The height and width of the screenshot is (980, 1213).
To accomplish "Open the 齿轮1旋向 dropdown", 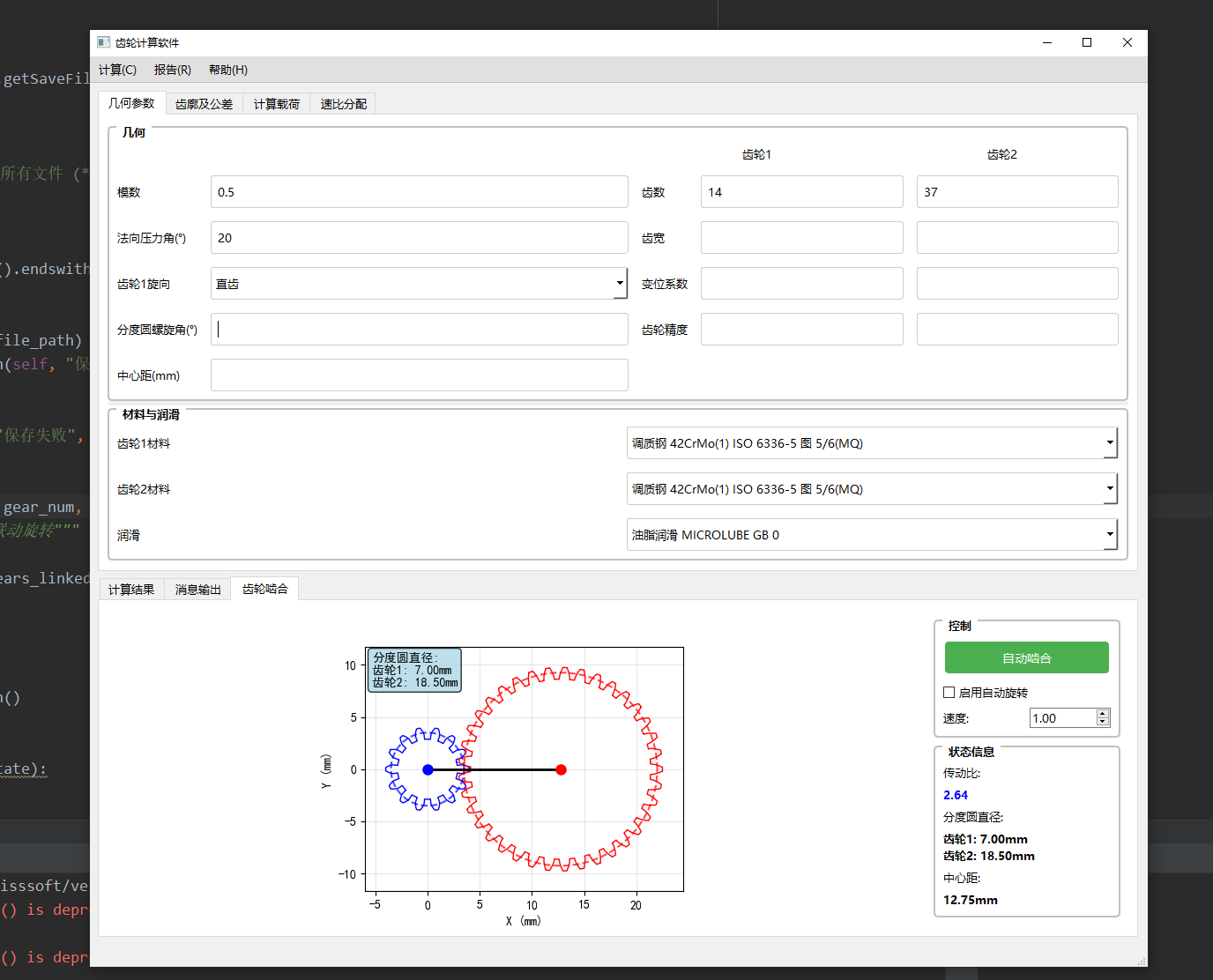I will 419,284.
